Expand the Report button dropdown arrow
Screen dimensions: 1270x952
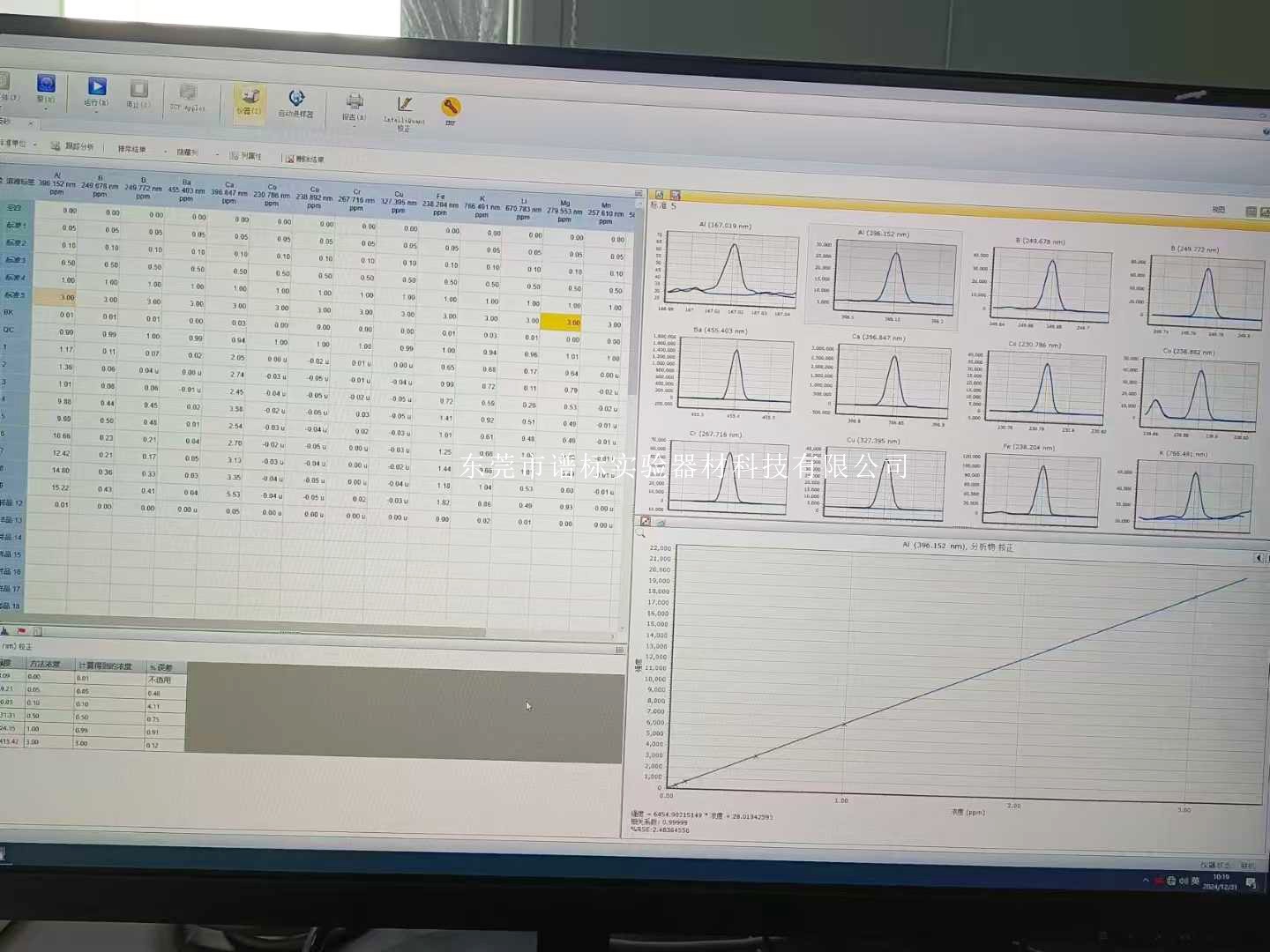click(354, 126)
